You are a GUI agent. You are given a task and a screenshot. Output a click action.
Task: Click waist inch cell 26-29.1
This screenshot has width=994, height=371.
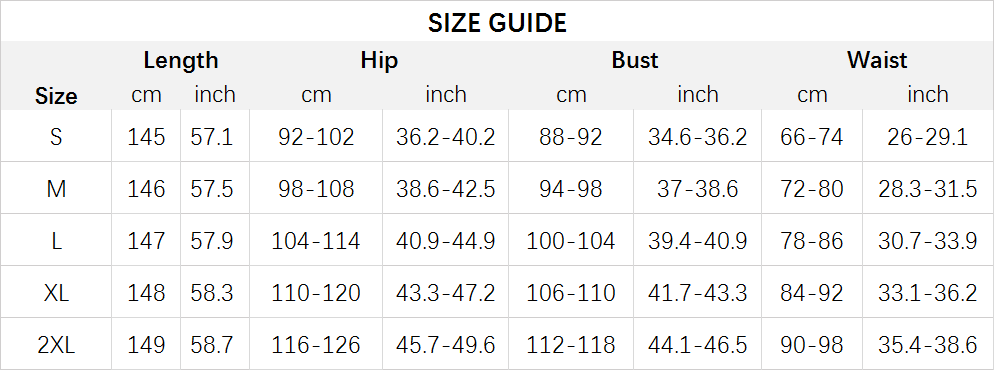tap(927, 136)
